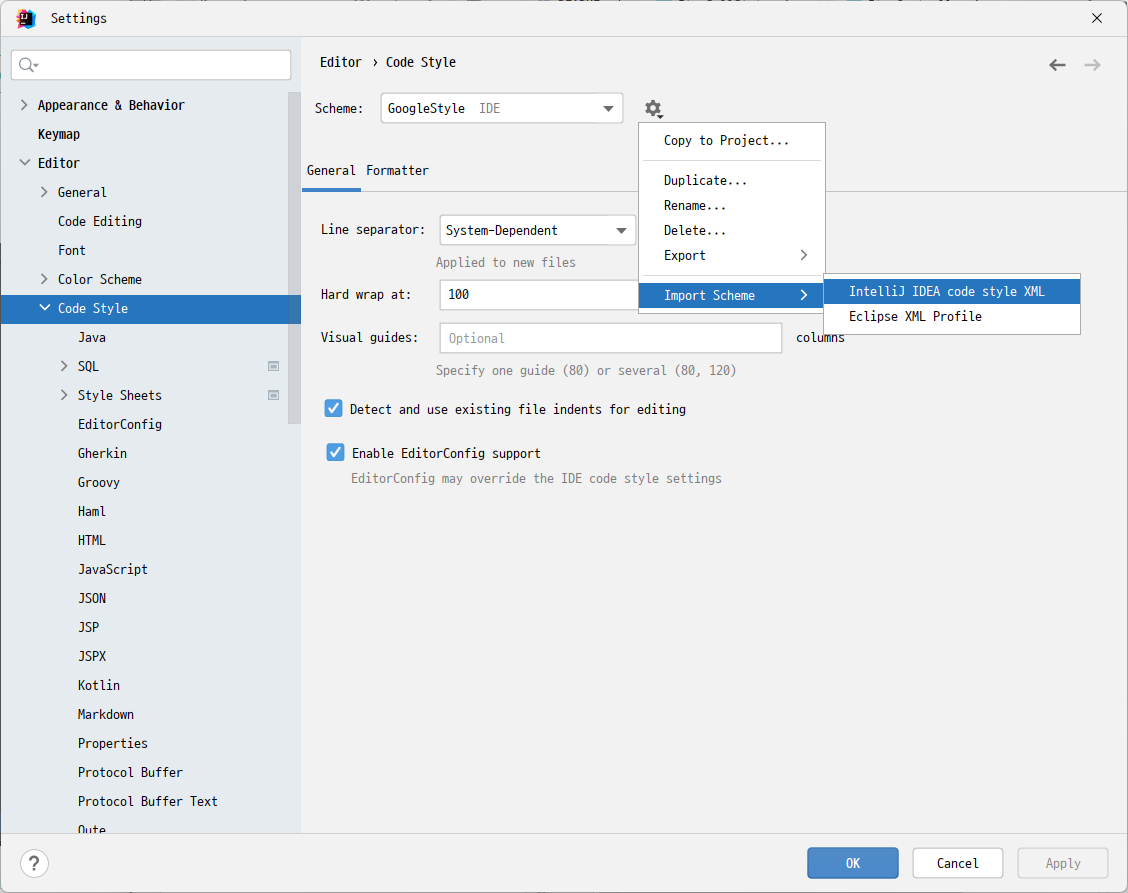Screen dimensions: 1128x893
Task: Open the Export submenu
Action: [732, 255]
